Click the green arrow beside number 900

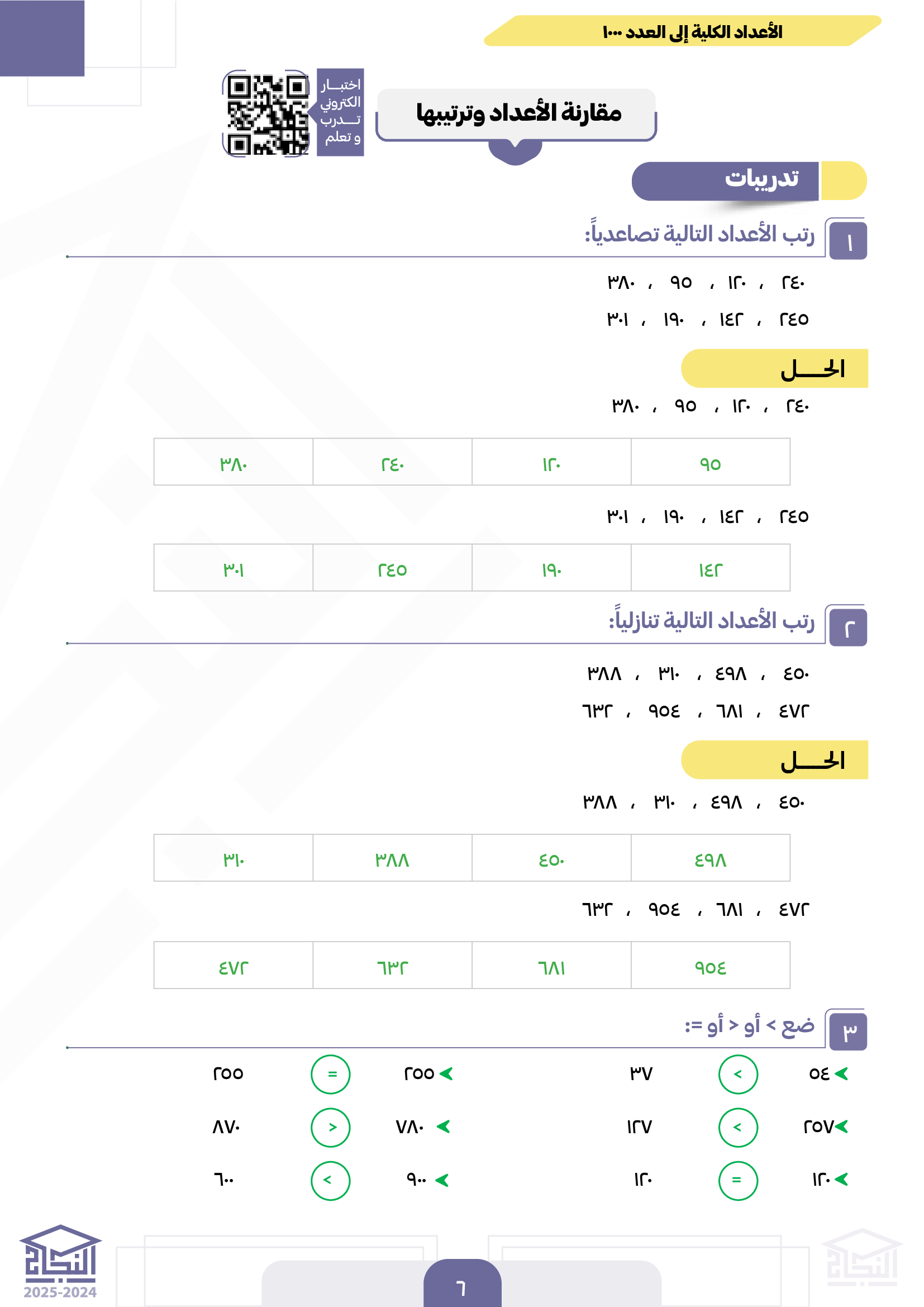pos(441,1180)
